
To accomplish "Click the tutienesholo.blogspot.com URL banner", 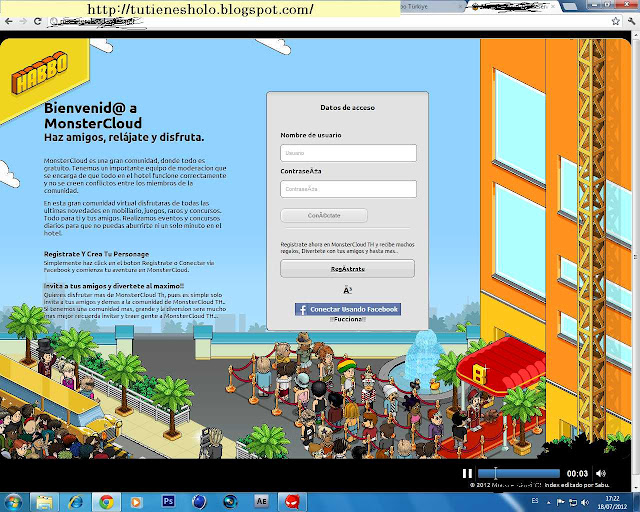I will 200,9.
